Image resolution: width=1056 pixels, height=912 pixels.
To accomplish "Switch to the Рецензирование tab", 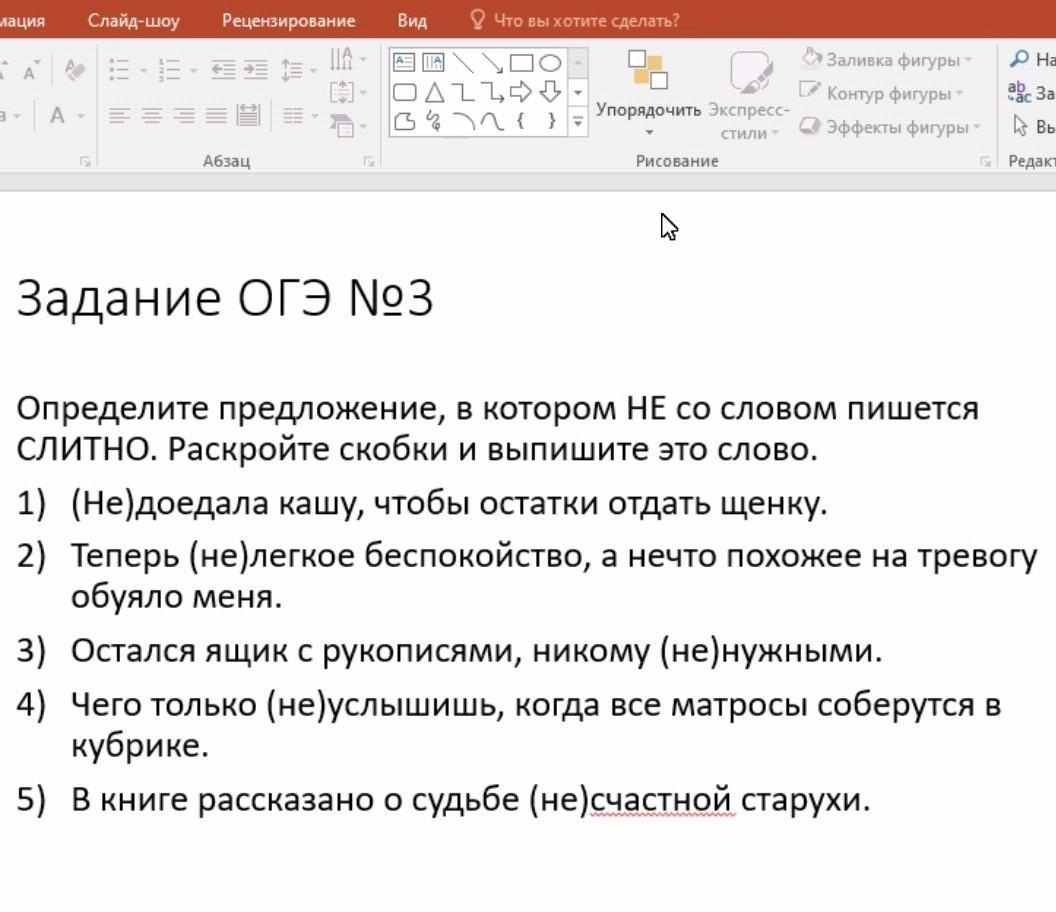I will pyautogui.click(x=288, y=21).
